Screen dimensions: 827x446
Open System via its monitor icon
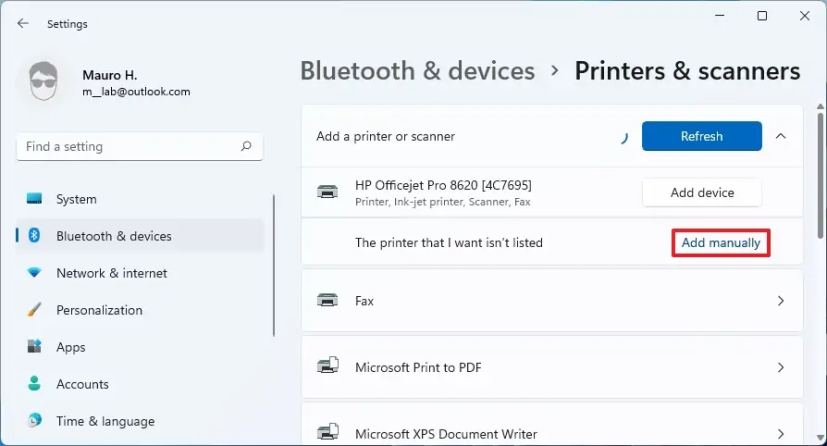[34, 199]
